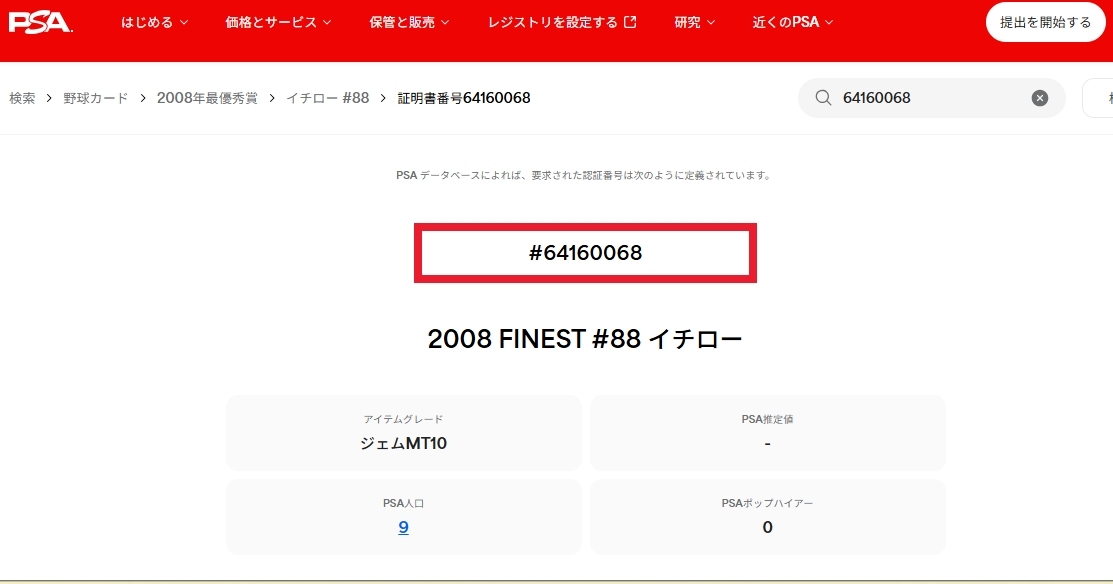This screenshot has width=1113, height=584.
Task: Click the external link icon beside レジストリを設定する
Action: tap(630, 22)
